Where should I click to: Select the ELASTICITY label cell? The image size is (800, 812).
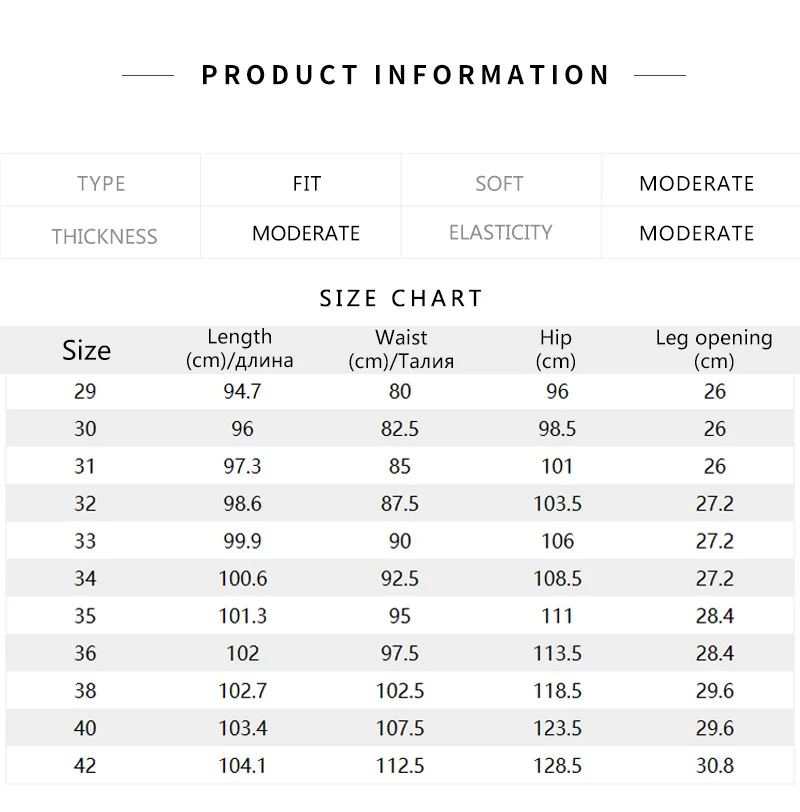[500, 233]
